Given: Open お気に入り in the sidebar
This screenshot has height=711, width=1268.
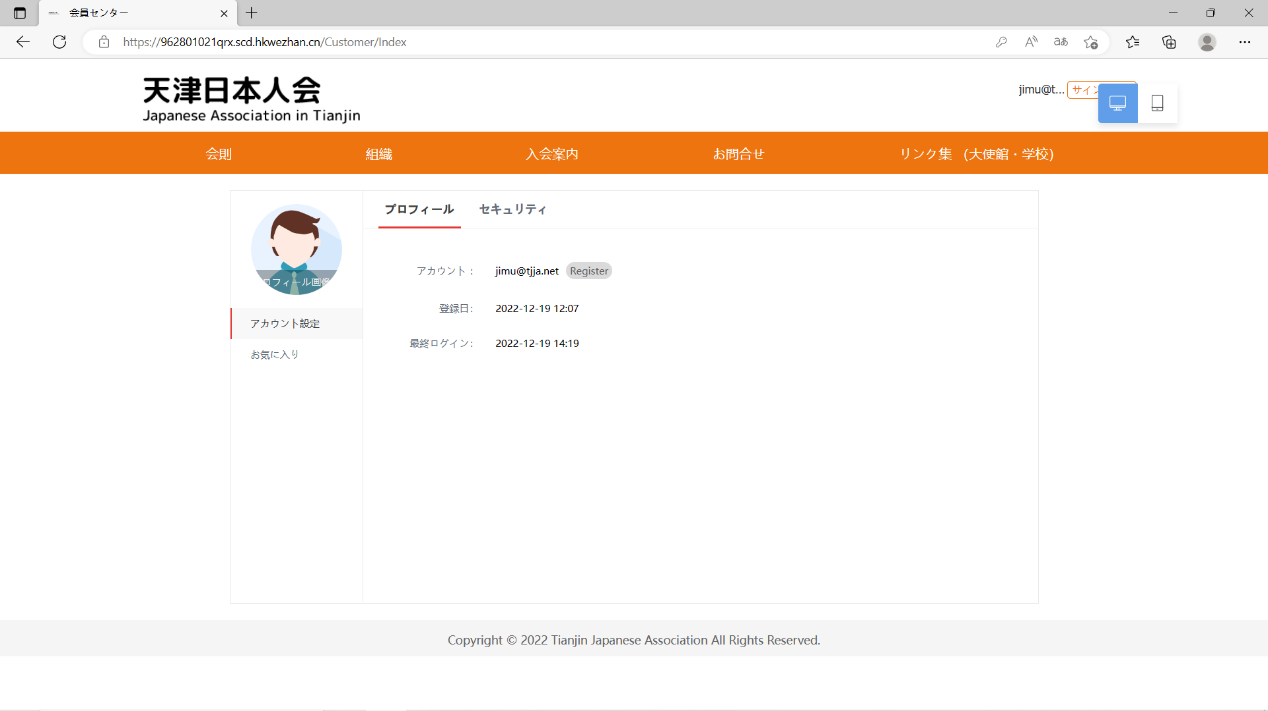Looking at the screenshot, I should 275,355.
